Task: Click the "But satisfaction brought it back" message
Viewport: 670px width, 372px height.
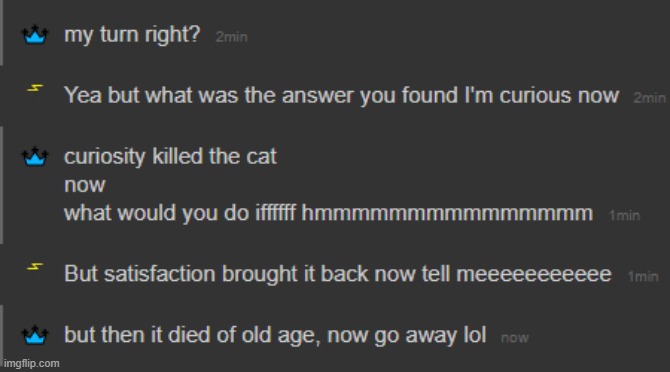Action: click(x=338, y=274)
